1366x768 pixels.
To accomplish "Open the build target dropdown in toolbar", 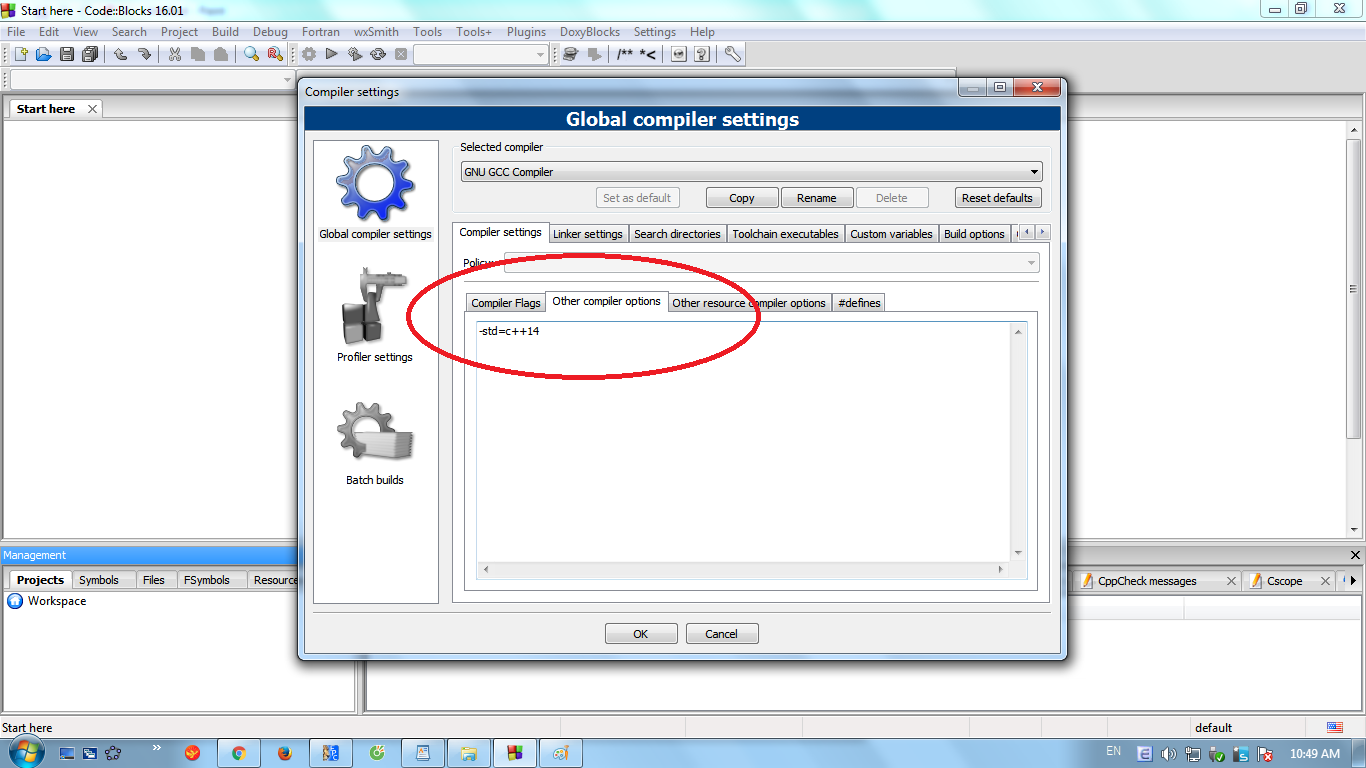I will click(x=481, y=54).
